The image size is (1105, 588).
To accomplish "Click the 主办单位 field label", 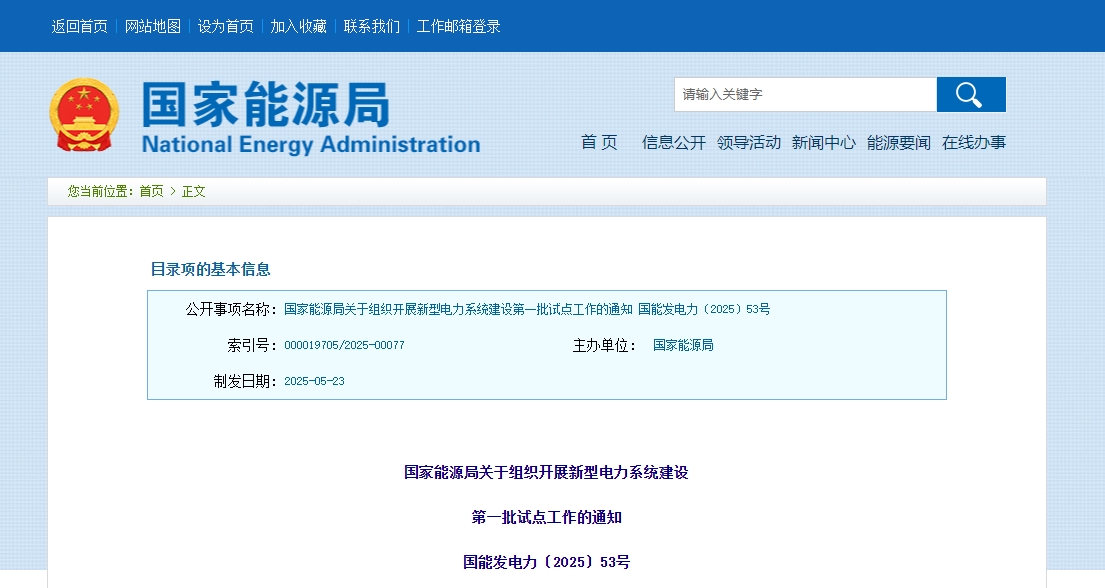I will 604,345.
